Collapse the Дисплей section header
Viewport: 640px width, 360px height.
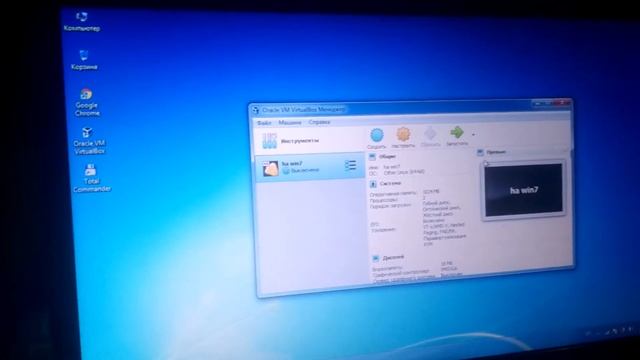tap(388, 258)
